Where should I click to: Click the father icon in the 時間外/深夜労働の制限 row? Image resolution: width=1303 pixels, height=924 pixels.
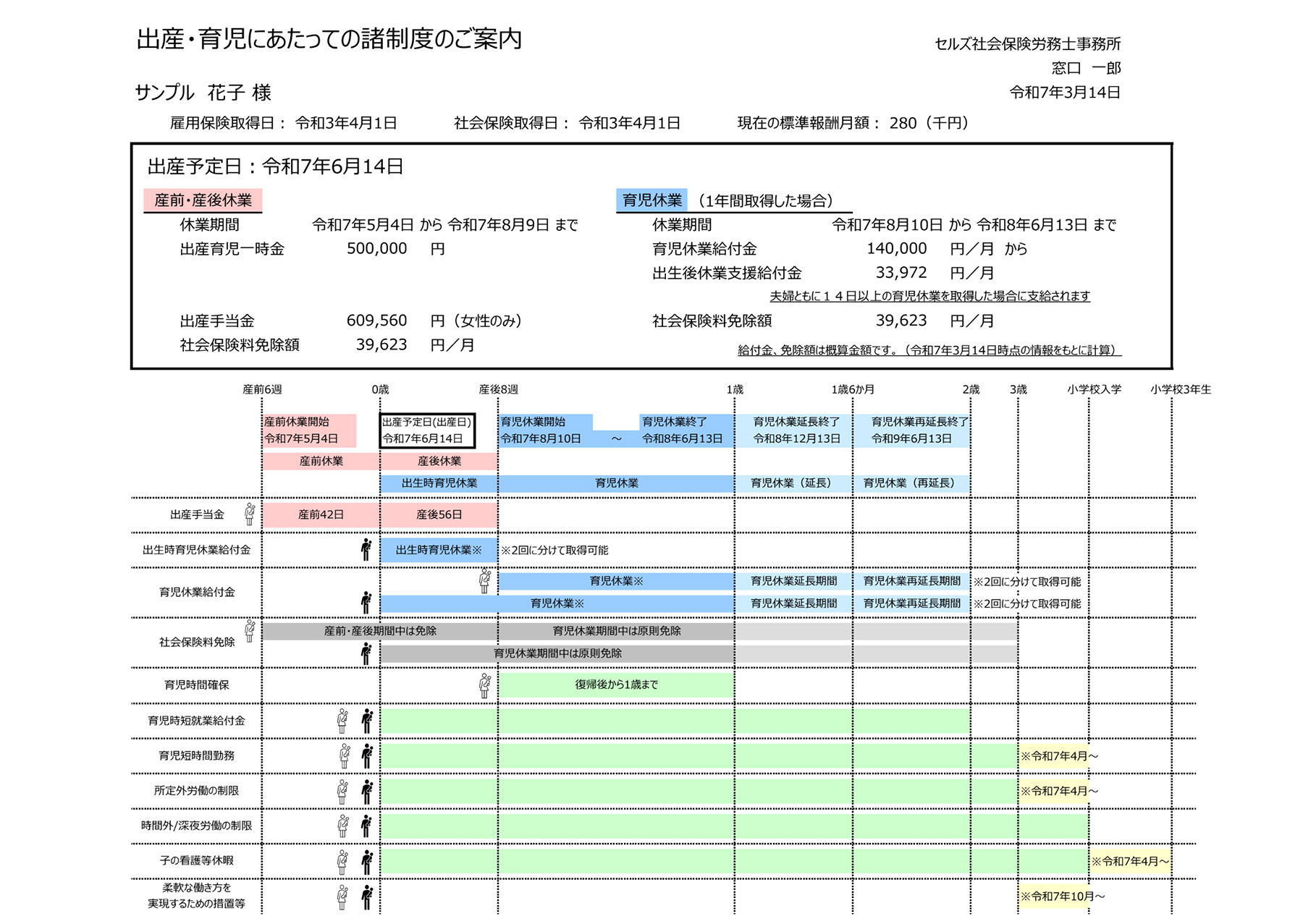[367, 826]
